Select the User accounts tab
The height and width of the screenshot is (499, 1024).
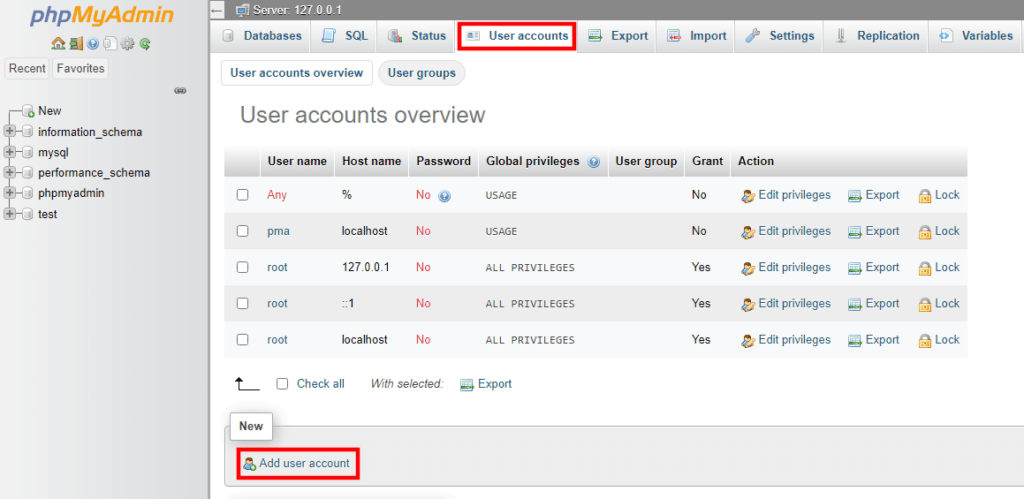click(x=517, y=36)
